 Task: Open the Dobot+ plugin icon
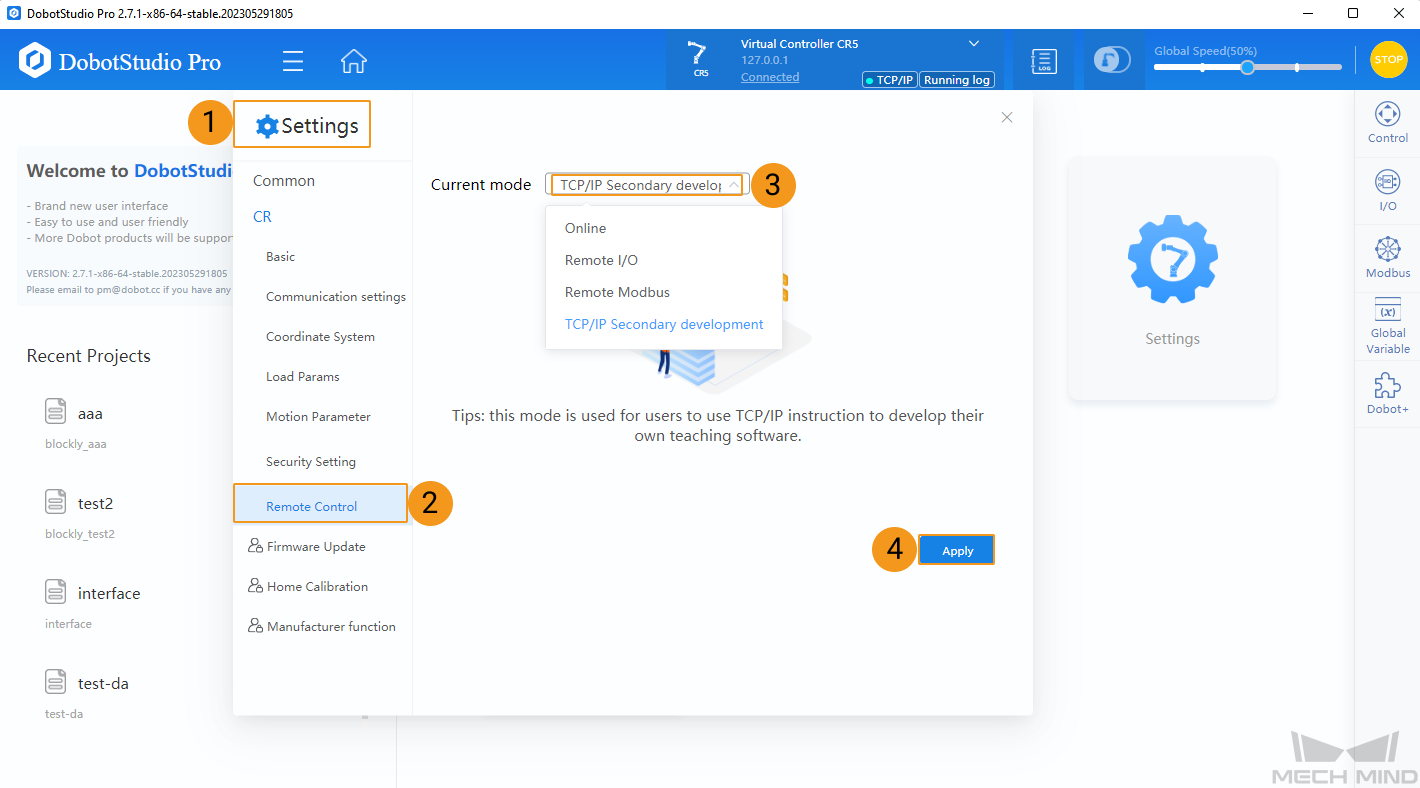pos(1387,393)
